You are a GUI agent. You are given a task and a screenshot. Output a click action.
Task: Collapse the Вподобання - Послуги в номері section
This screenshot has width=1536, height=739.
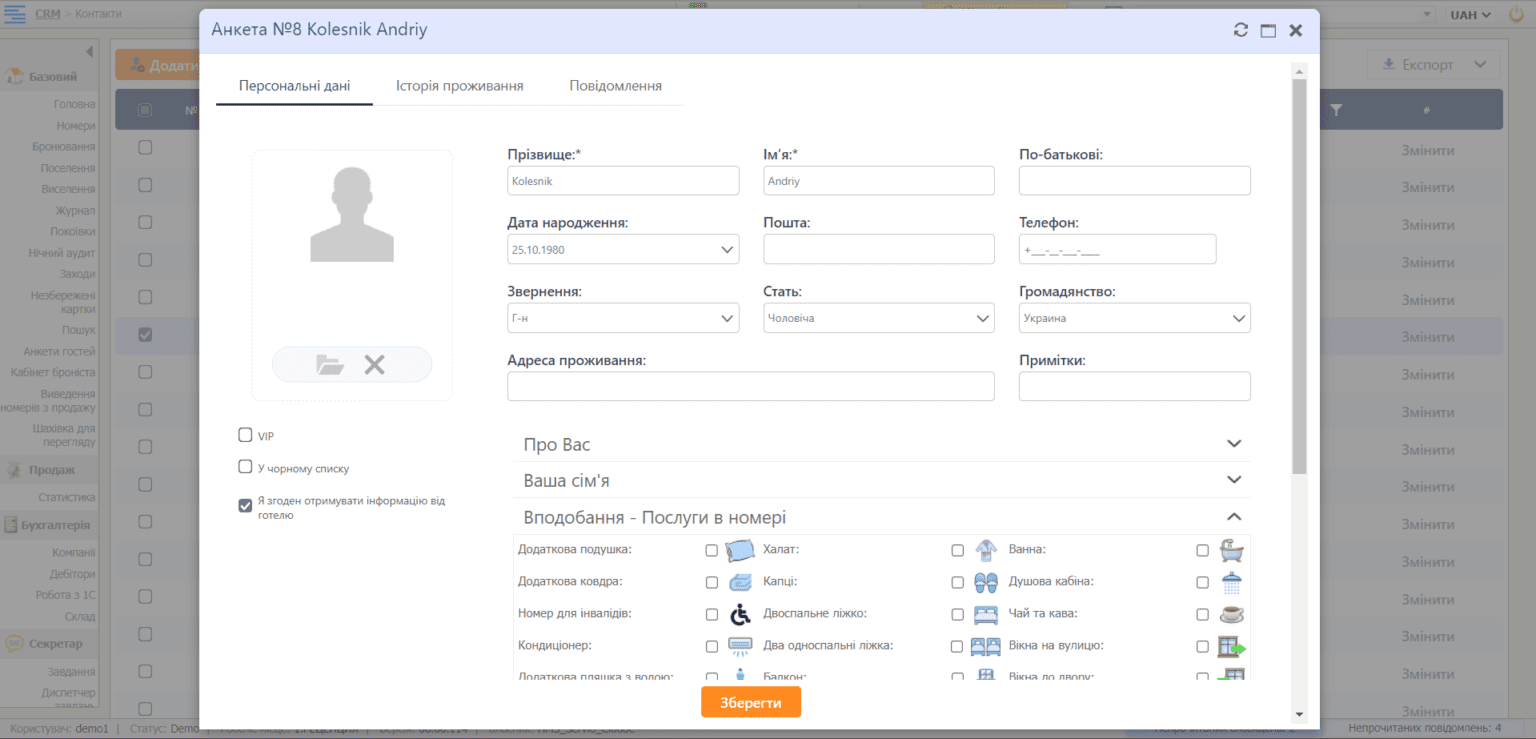(1233, 517)
